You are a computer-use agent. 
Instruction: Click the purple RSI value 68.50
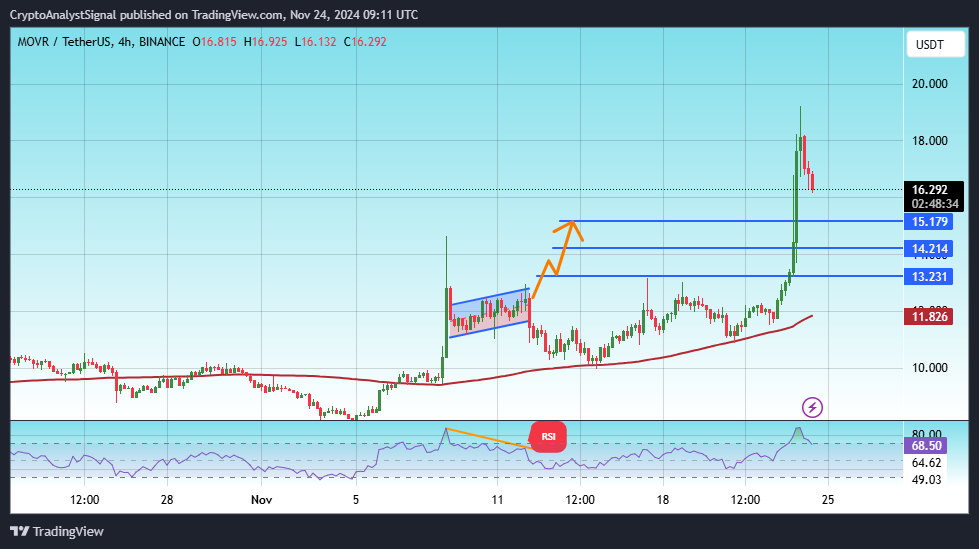(926, 445)
